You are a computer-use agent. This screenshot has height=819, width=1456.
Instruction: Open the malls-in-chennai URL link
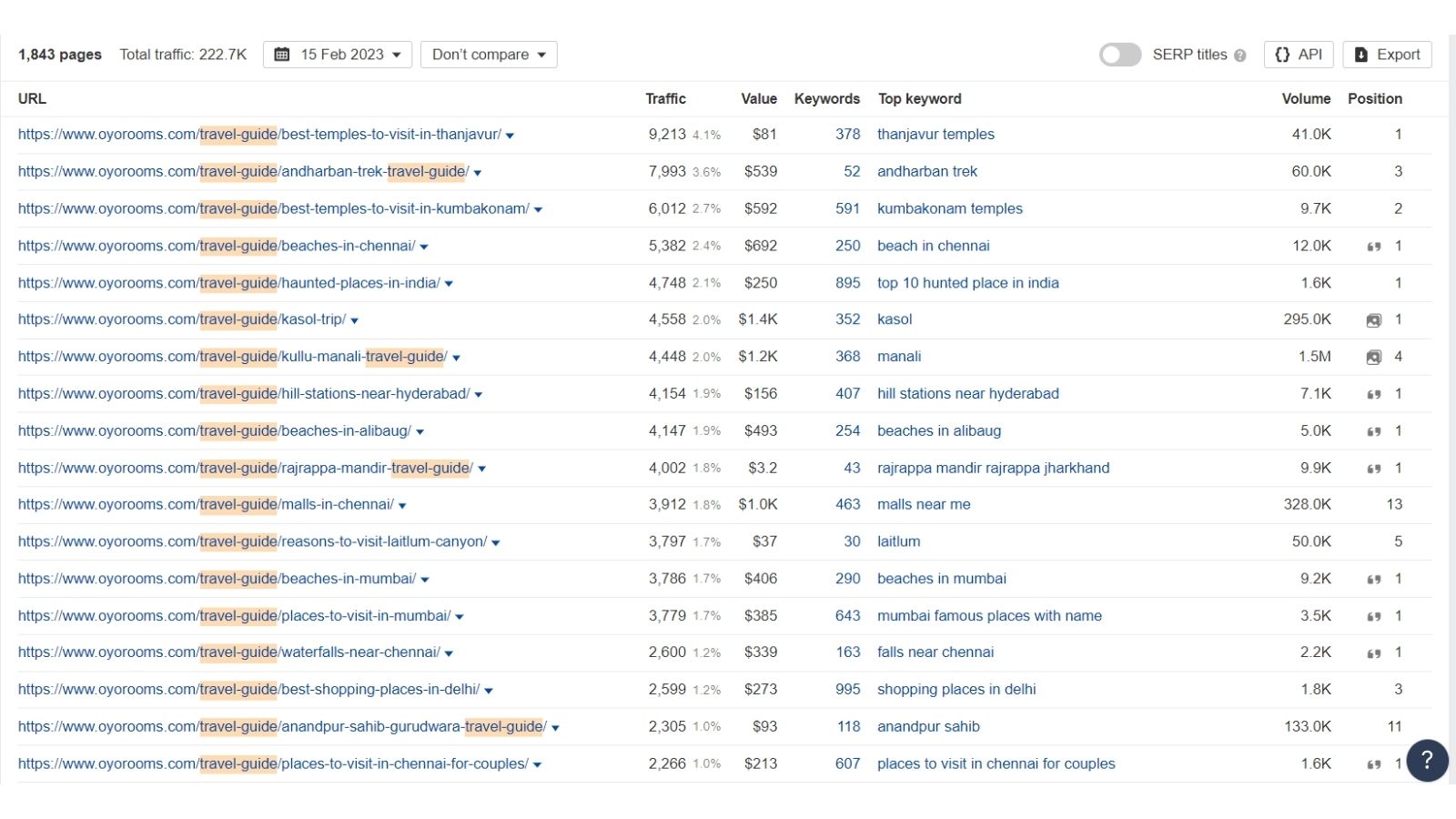click(x=206, y=504)
